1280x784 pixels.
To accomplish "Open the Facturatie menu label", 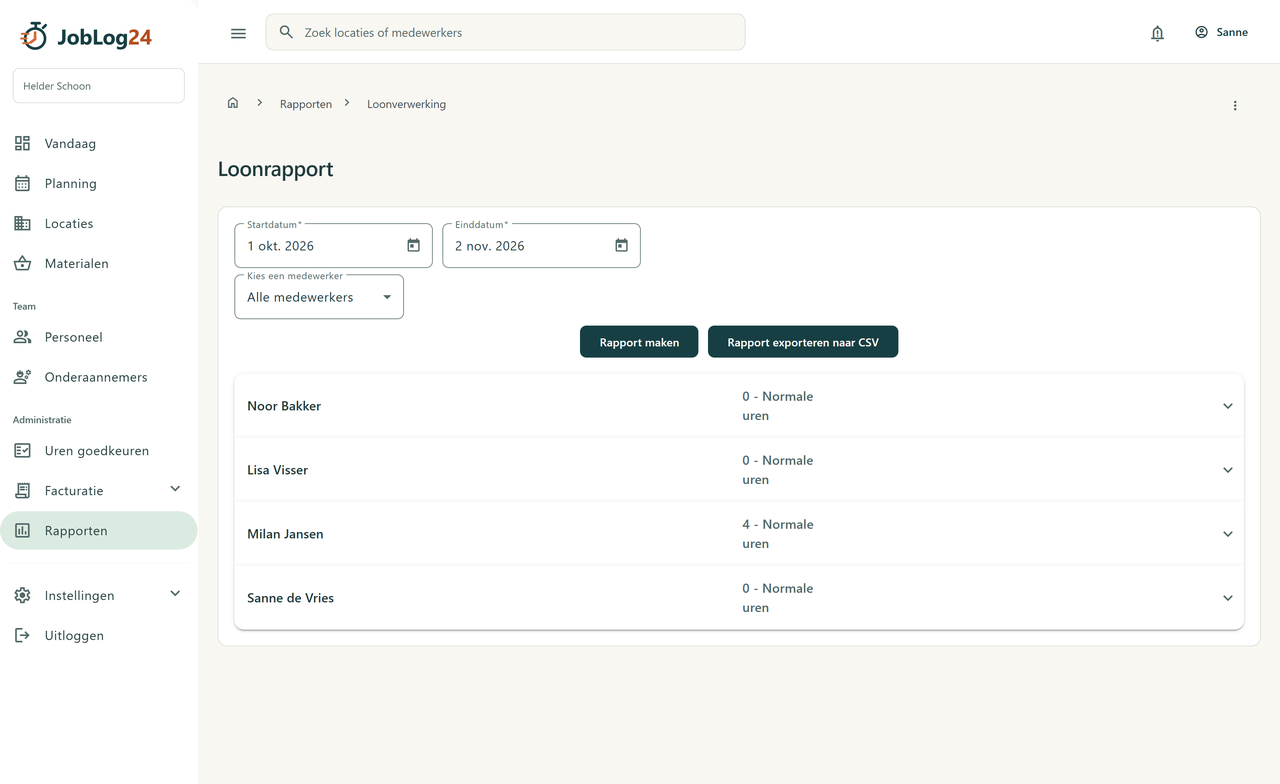I will click(x=74, y=491).
